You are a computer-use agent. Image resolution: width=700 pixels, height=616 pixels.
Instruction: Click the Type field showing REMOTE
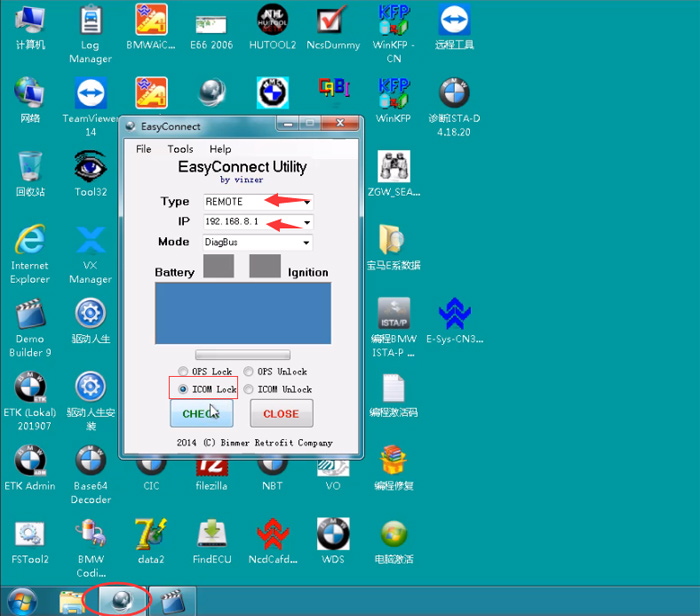(x=258, y=202)
